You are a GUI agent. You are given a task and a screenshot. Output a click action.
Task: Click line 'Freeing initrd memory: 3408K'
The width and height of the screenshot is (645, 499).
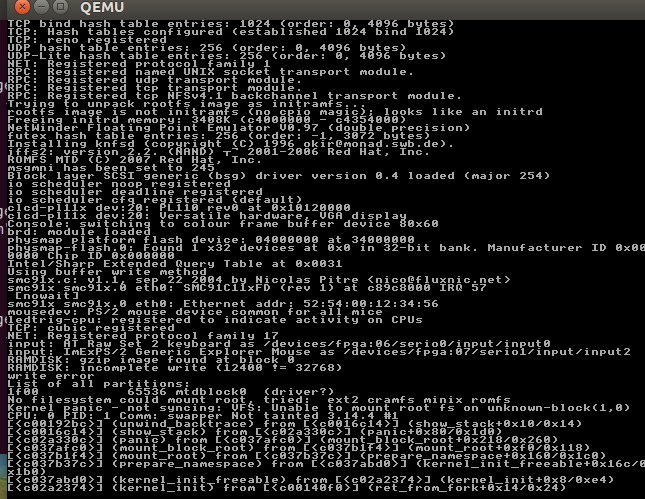click(206, 120)
